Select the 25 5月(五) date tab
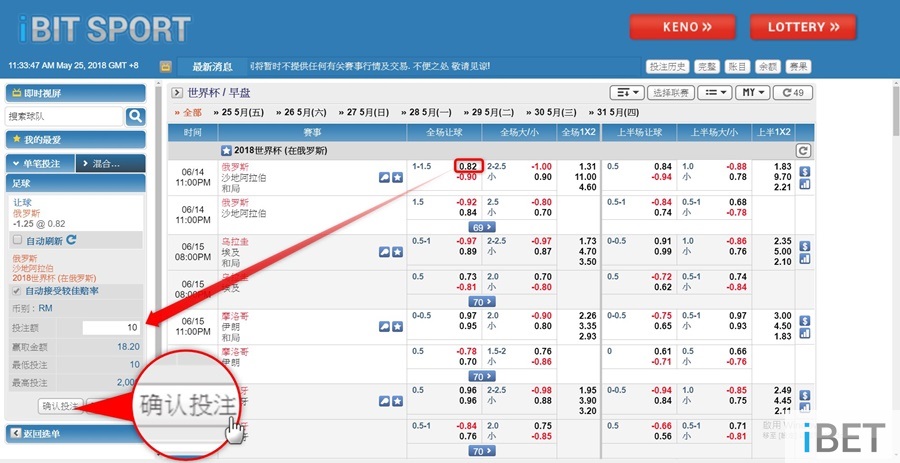The width and height of the screenshot is (900, 463). pyautogui.click(x=238, y=112)
